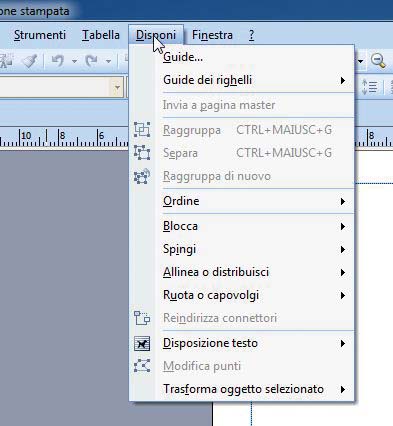Click the zoom out magnifier icon

click(x=378, y=61)
